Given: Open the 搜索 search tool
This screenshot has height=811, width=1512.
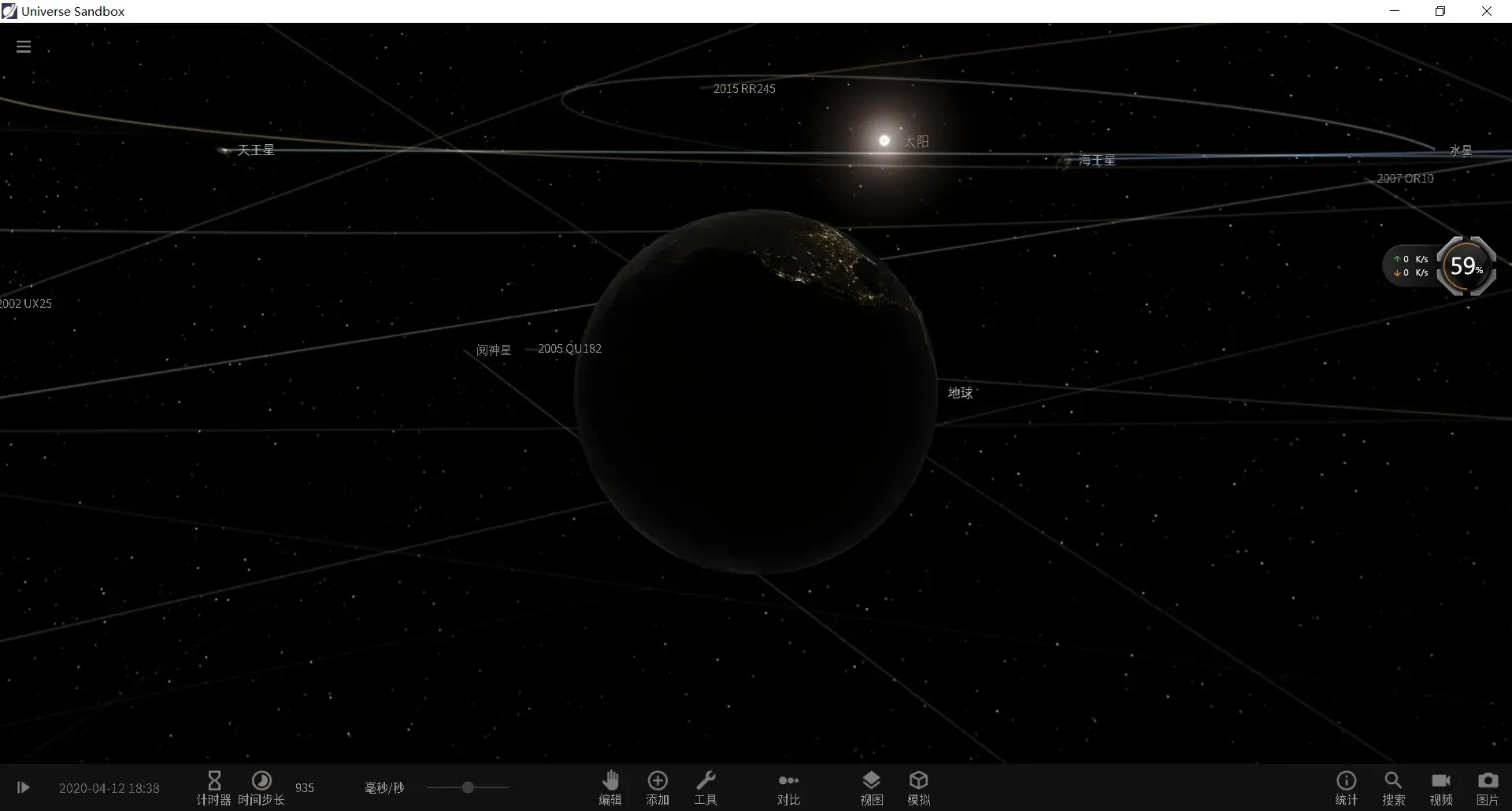Looking at the screenshot, I should (x=1393, y=788).
